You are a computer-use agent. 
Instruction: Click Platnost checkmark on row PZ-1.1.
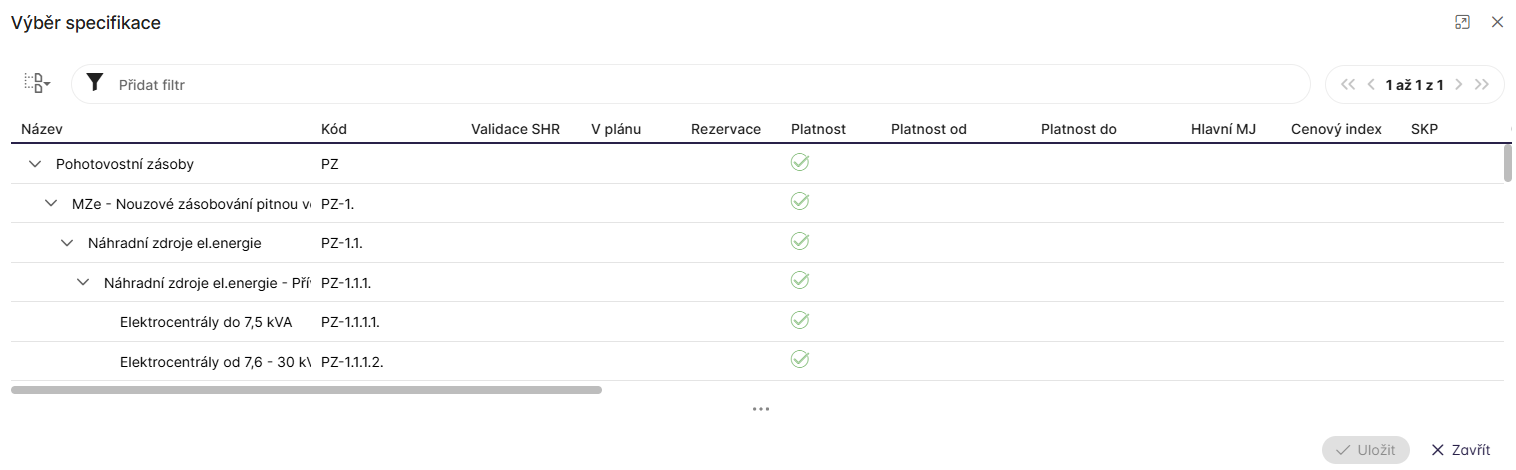tap(799, 241)
